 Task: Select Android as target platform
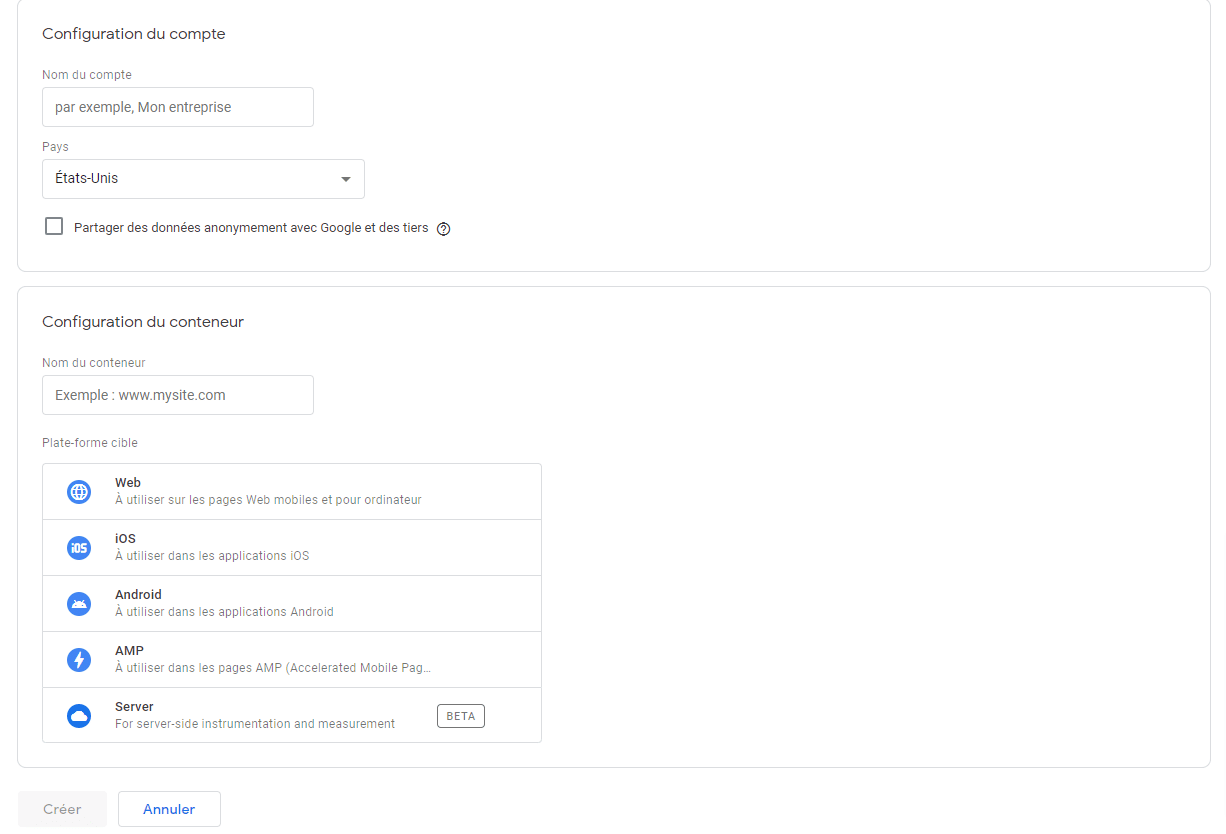pyautogui.click(x=138, y=595)
